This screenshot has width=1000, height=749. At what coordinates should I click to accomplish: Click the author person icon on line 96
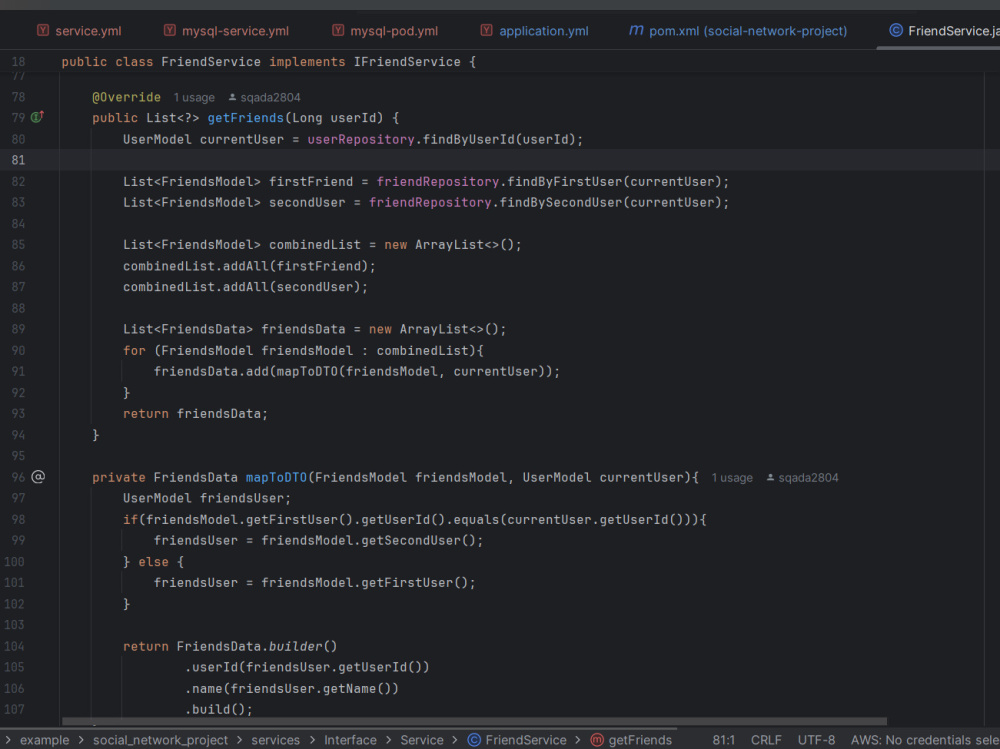(770, 477)
